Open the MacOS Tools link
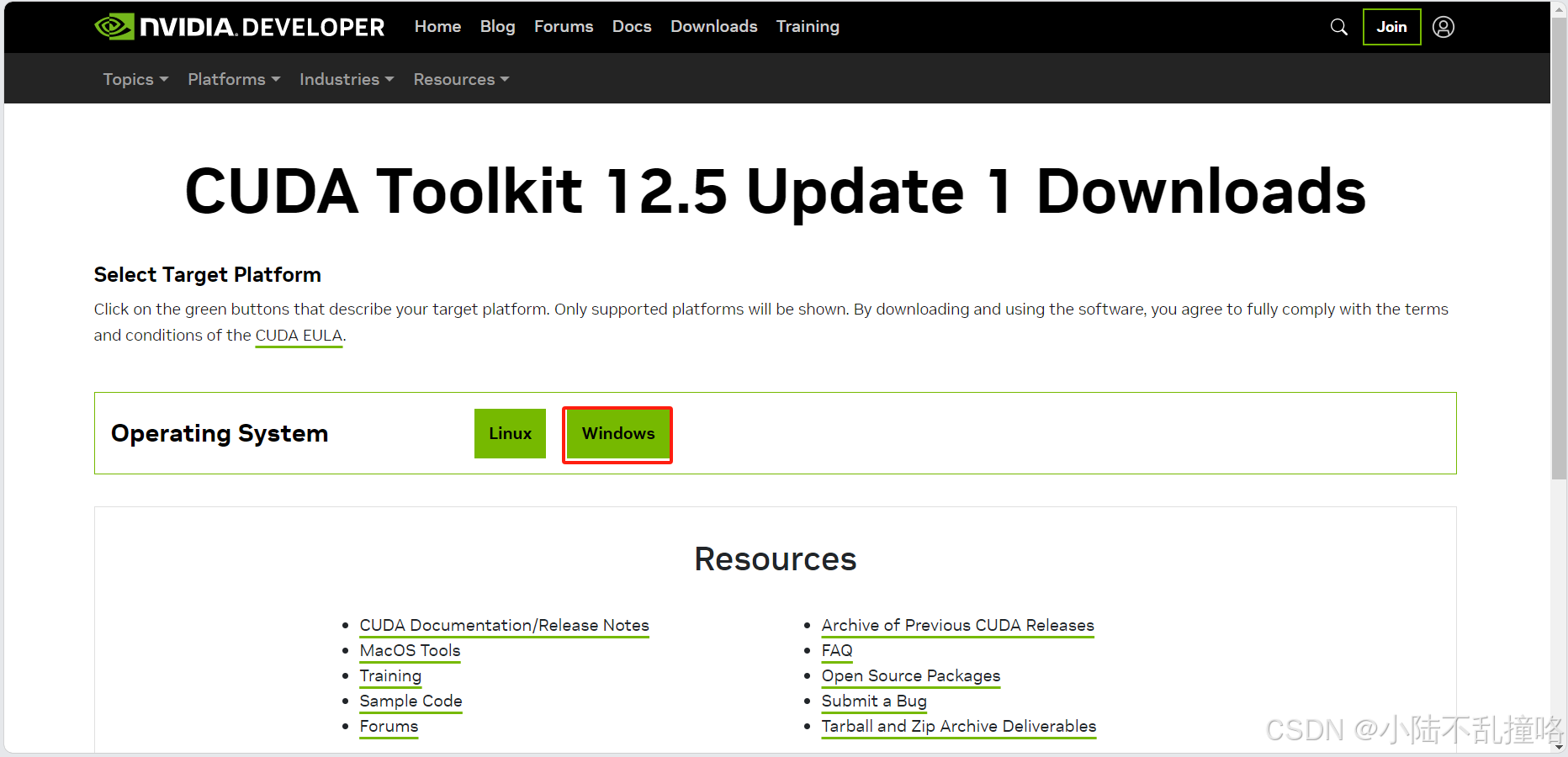 (x=410, y=651)
